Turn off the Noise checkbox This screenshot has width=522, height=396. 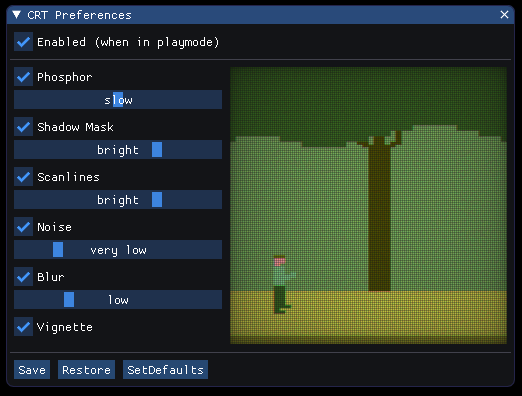(23, 227)
